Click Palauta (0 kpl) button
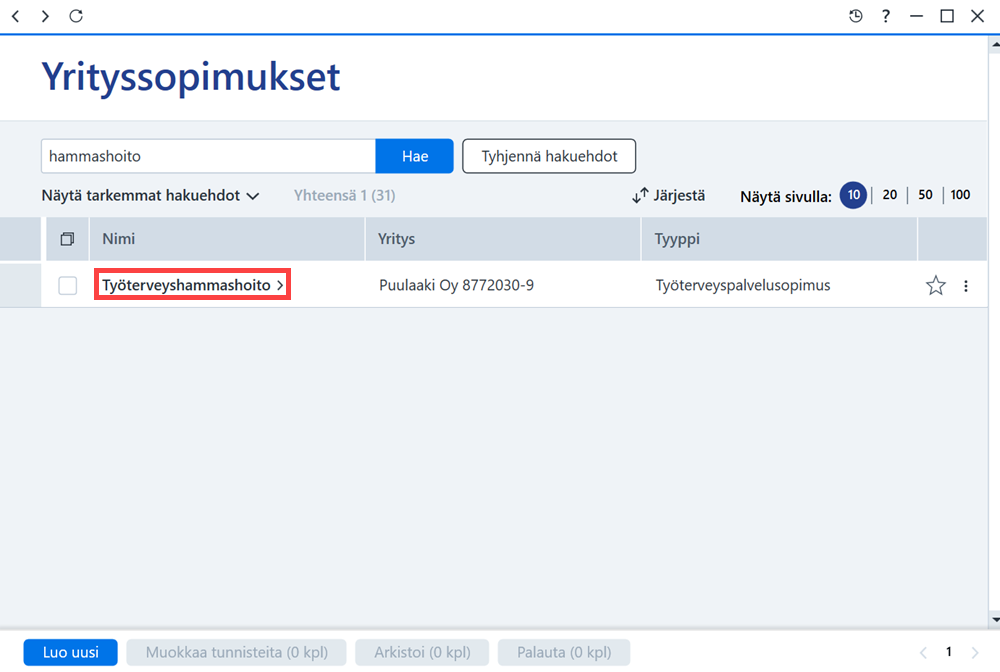1000x672 pixels. pos(564,652)
